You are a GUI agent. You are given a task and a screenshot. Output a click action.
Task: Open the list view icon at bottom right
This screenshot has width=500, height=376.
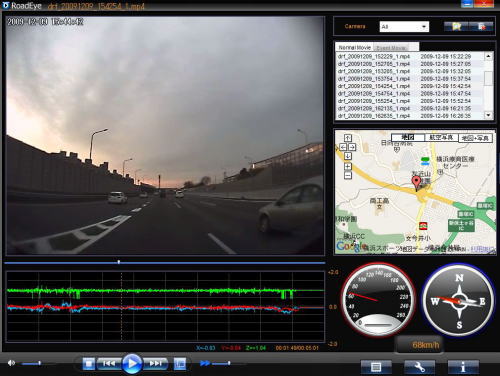click(x=376, y=367)
